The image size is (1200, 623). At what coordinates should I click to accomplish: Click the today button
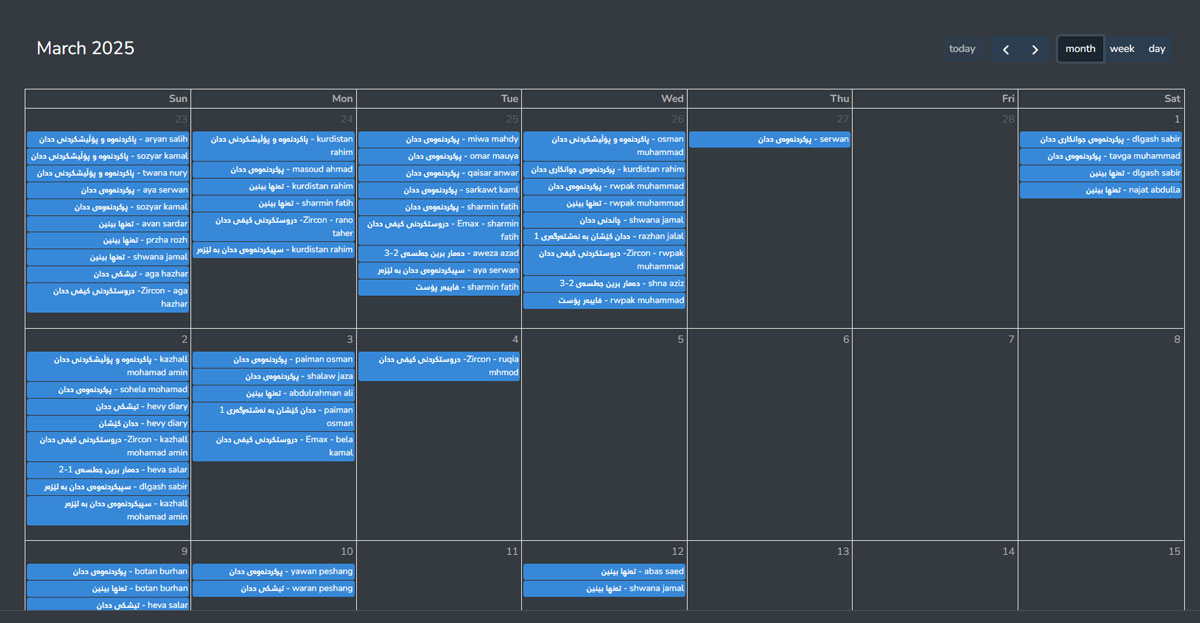pyautogui.click(x=962, y=49)
